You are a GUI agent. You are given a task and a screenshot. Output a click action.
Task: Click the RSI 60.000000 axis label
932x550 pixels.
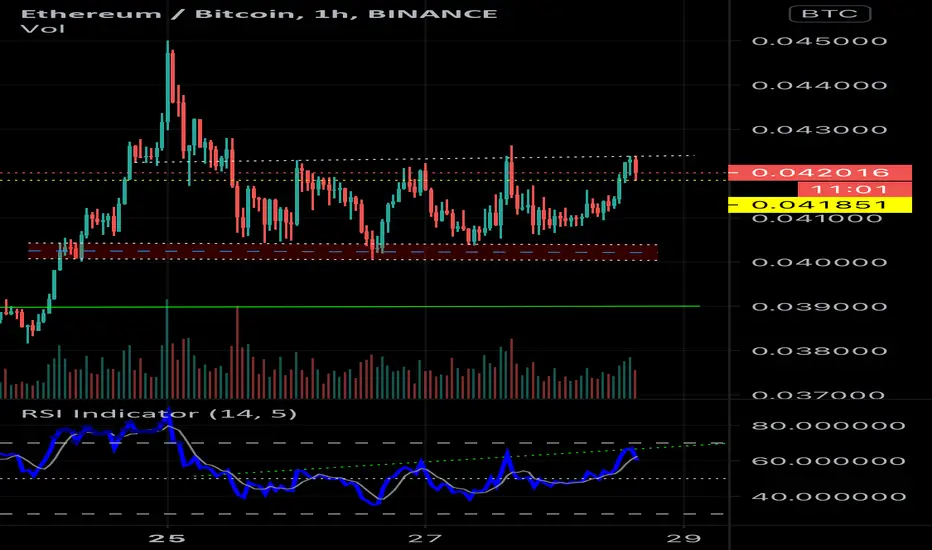[x=829, y=461]
